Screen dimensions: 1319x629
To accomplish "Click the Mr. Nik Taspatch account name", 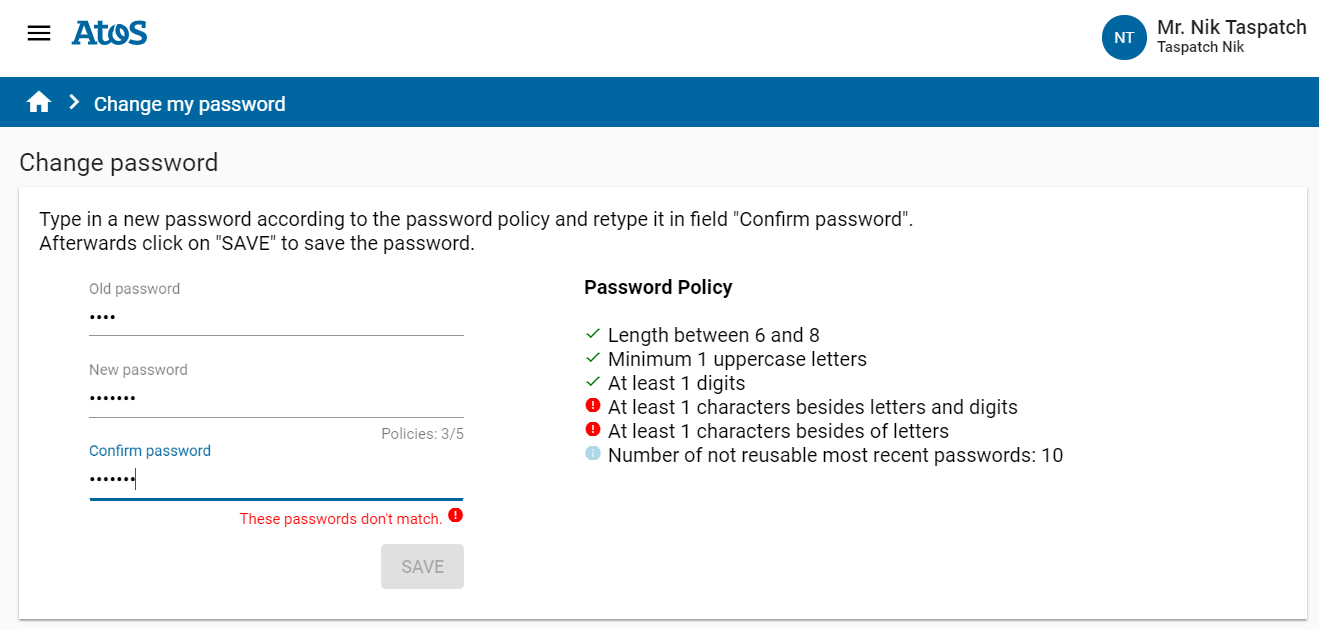I will tap(1232, 26).
